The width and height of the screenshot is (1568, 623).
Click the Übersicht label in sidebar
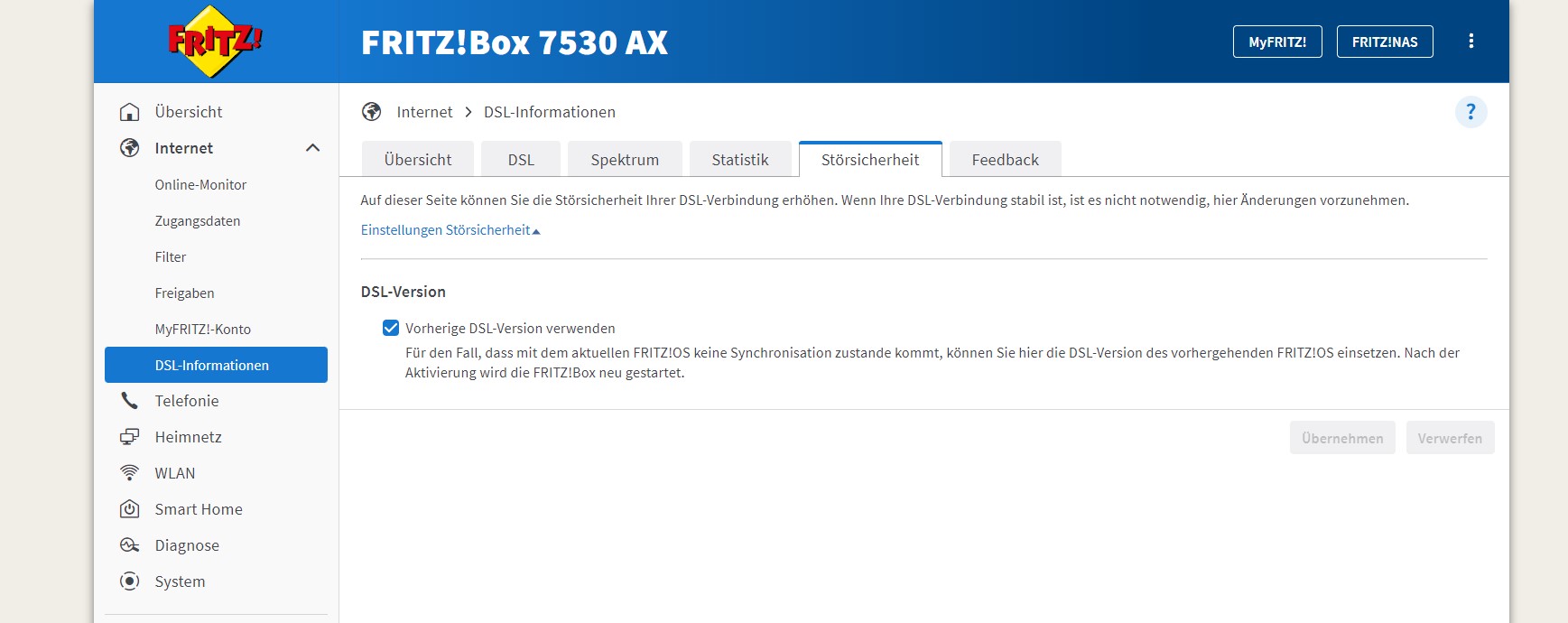[x=189, y=112]
